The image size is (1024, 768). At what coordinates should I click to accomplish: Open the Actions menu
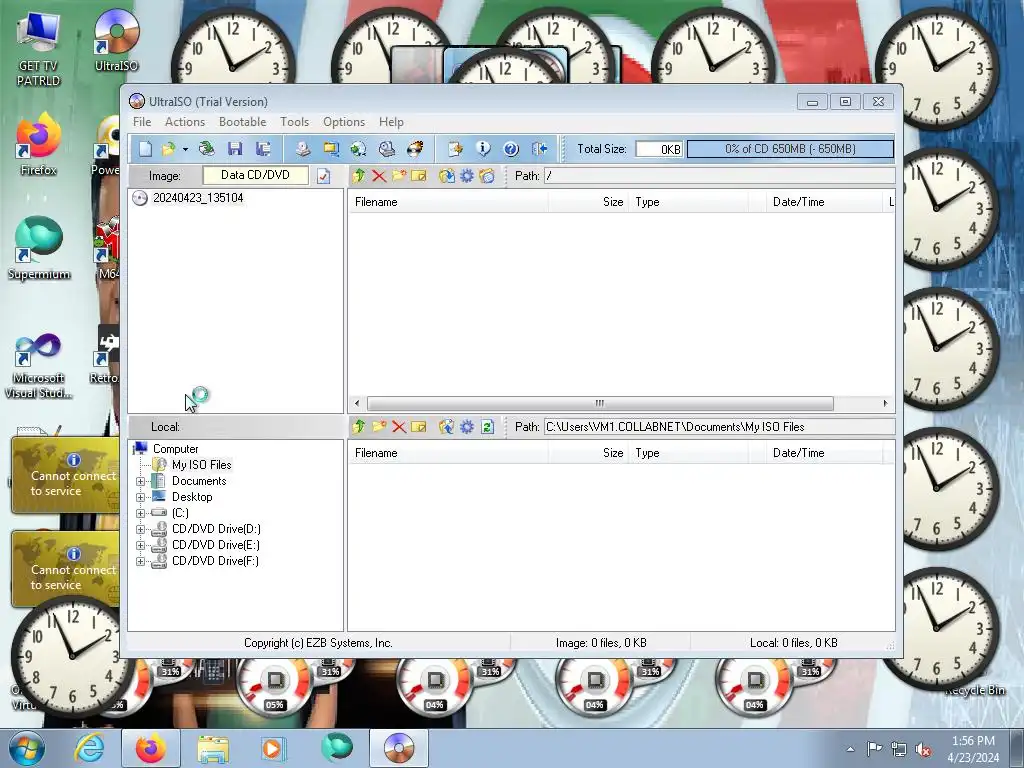[x=185, y=122]
